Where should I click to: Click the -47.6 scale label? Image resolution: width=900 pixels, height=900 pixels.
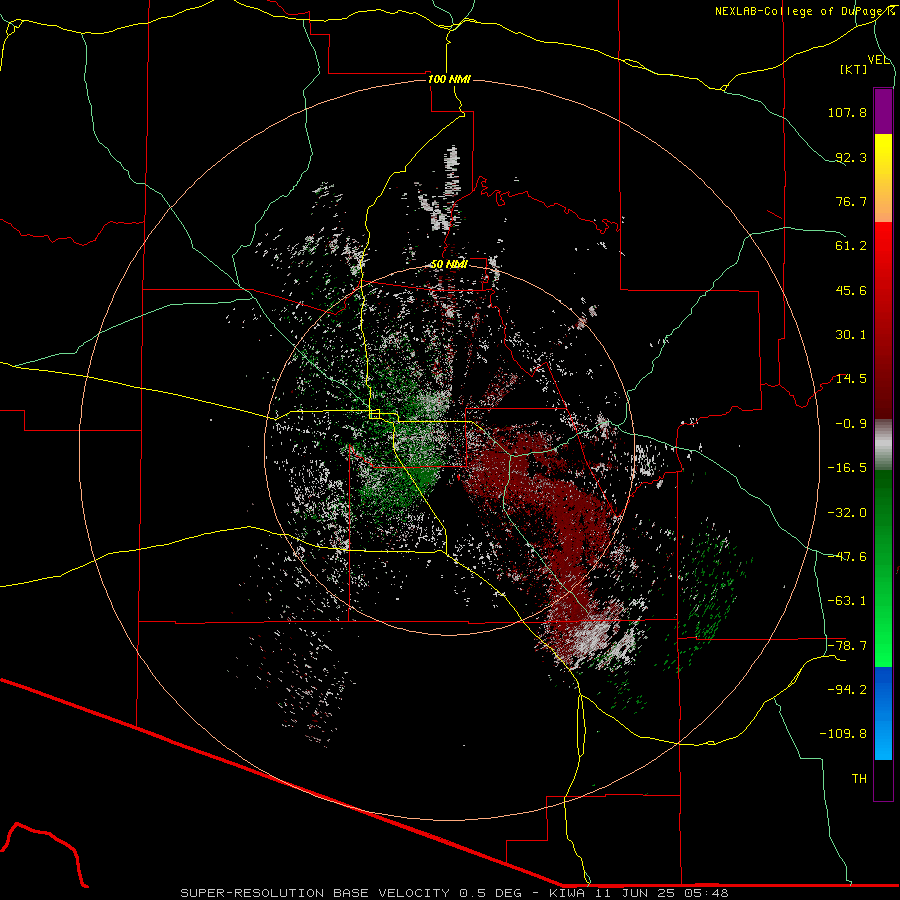[847, 557]
